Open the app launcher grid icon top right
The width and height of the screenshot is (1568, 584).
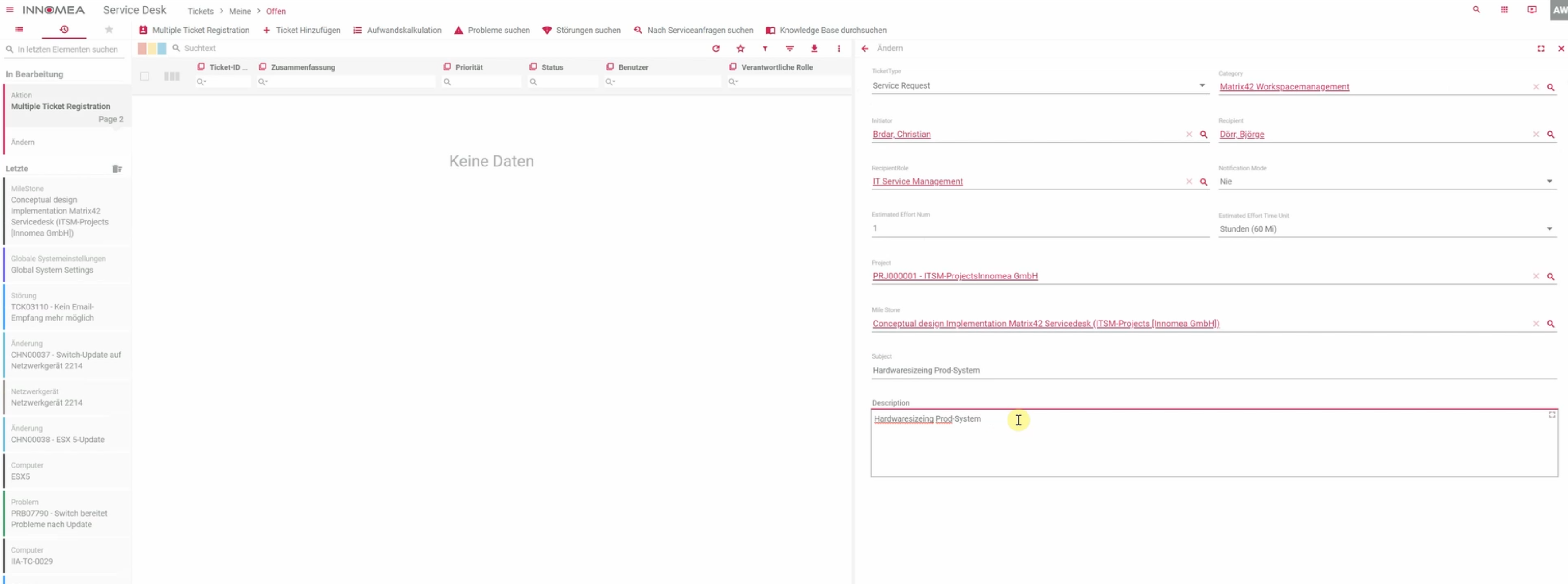(x=1503, y=9)
